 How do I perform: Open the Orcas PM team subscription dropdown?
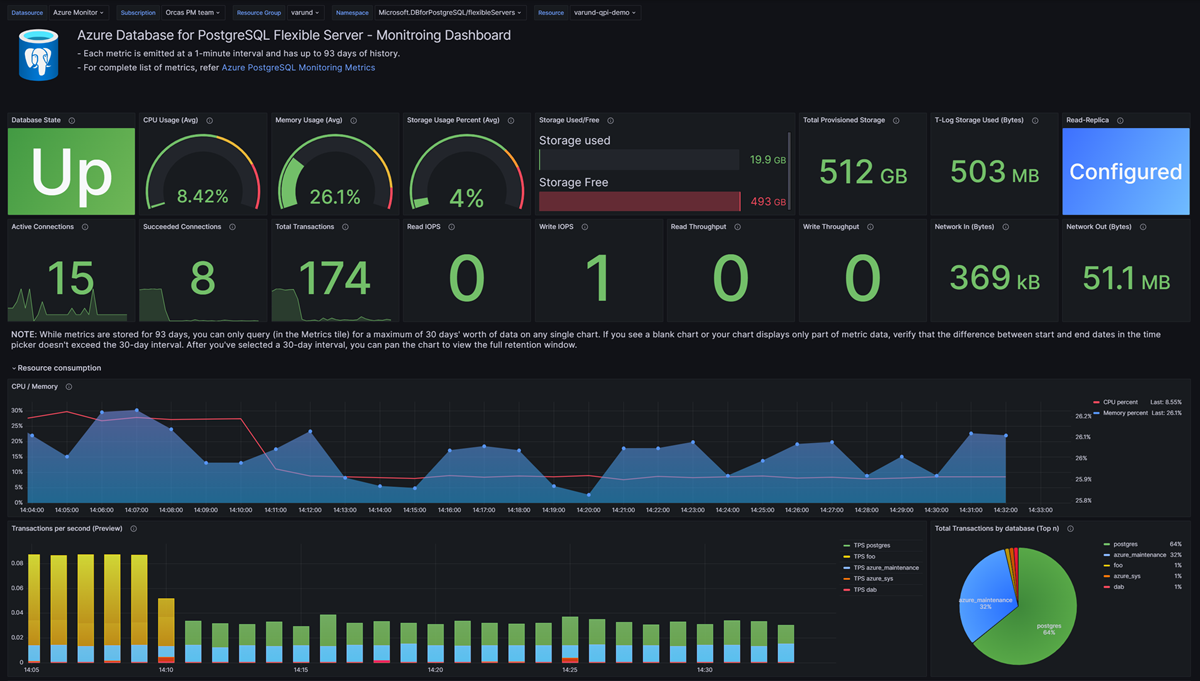(x=193, y=13)
